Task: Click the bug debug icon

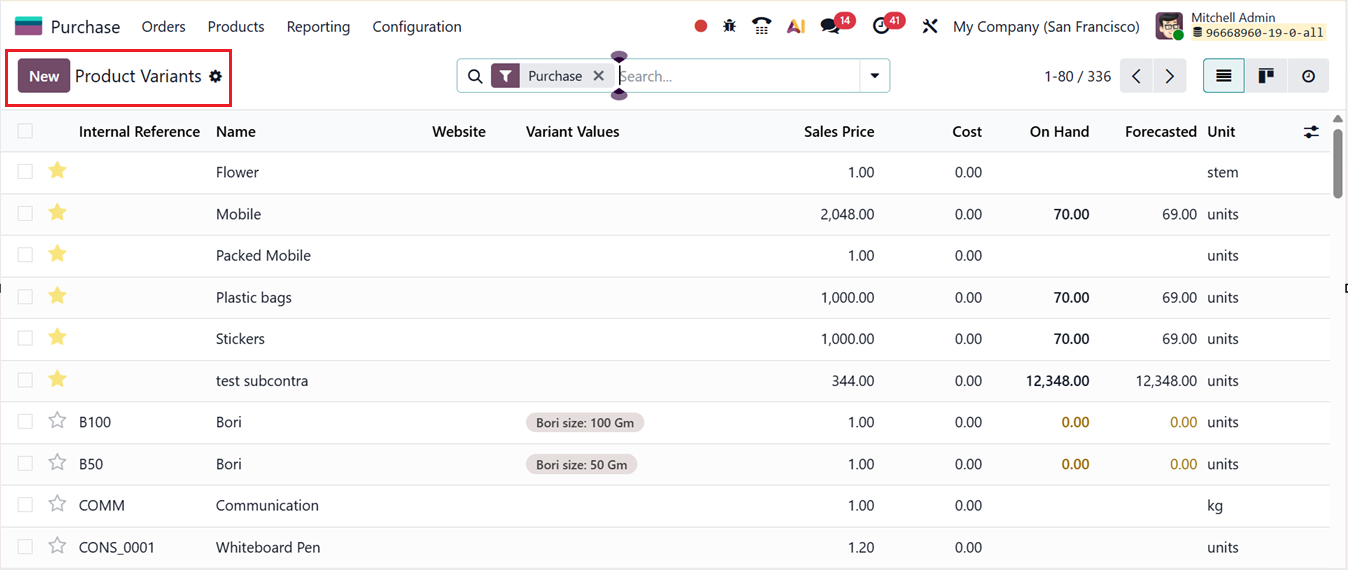Action: click(730, 27)
